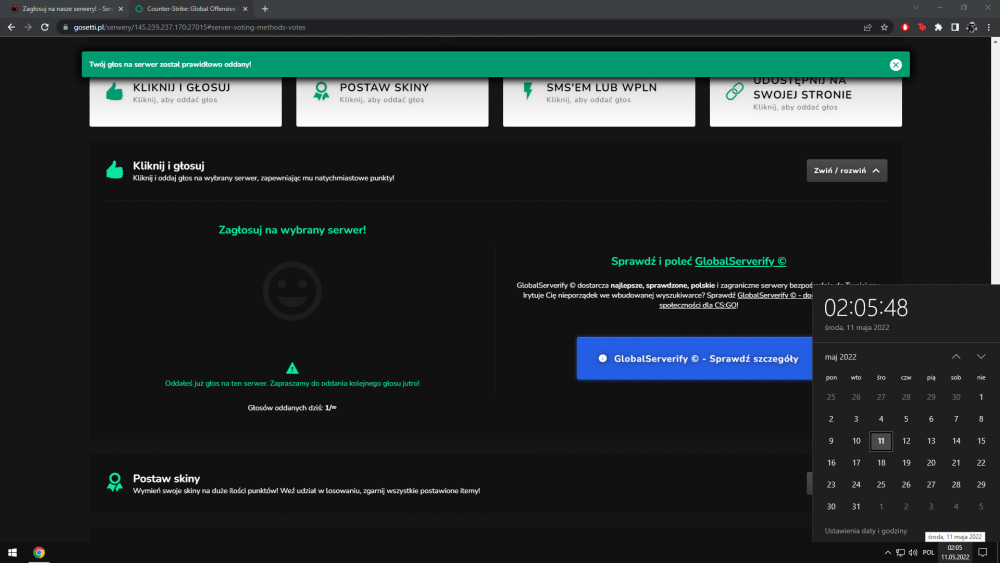The image size is (1000, 563).
Task: Close the green vote success notification
Action: [x=895, y=64]
